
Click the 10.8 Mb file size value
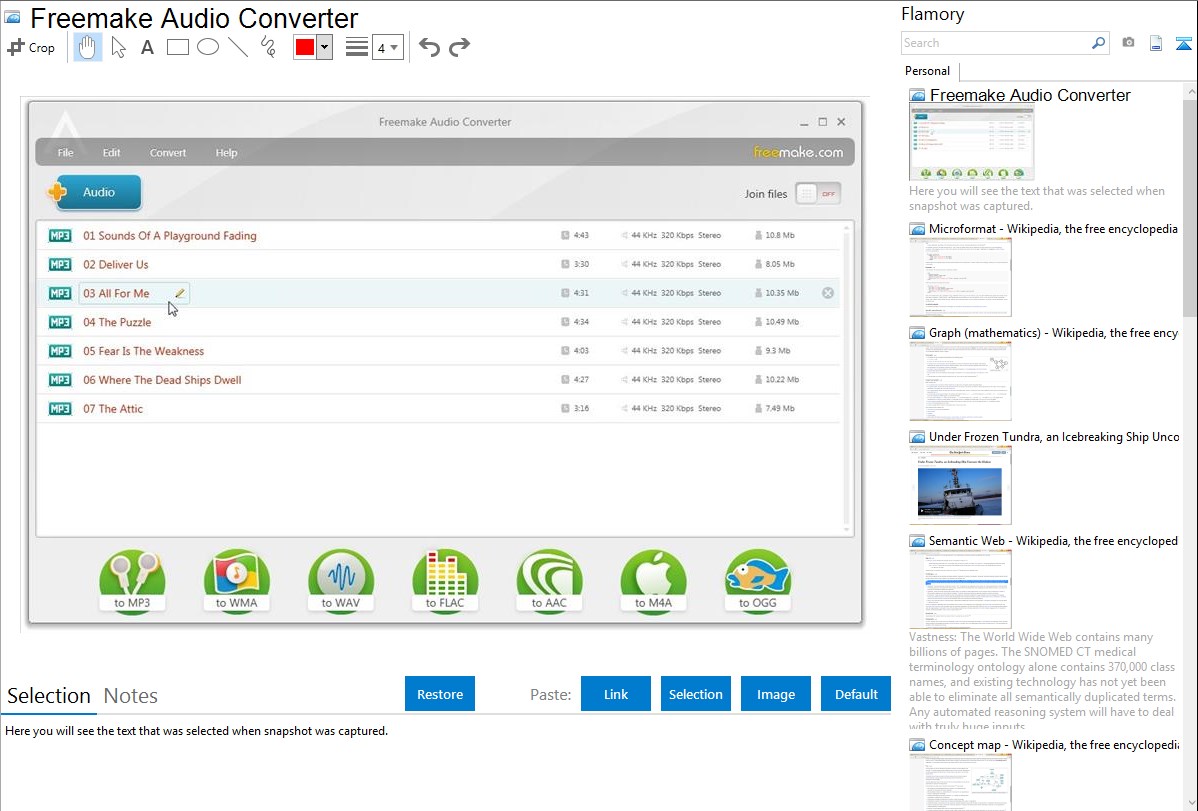779,235
